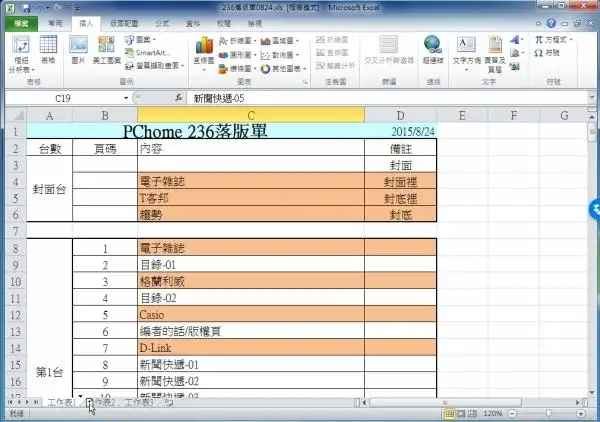Open Clip Art (美工圖案) icon
The image size is (600, 422).
click(x=106, y=50)
